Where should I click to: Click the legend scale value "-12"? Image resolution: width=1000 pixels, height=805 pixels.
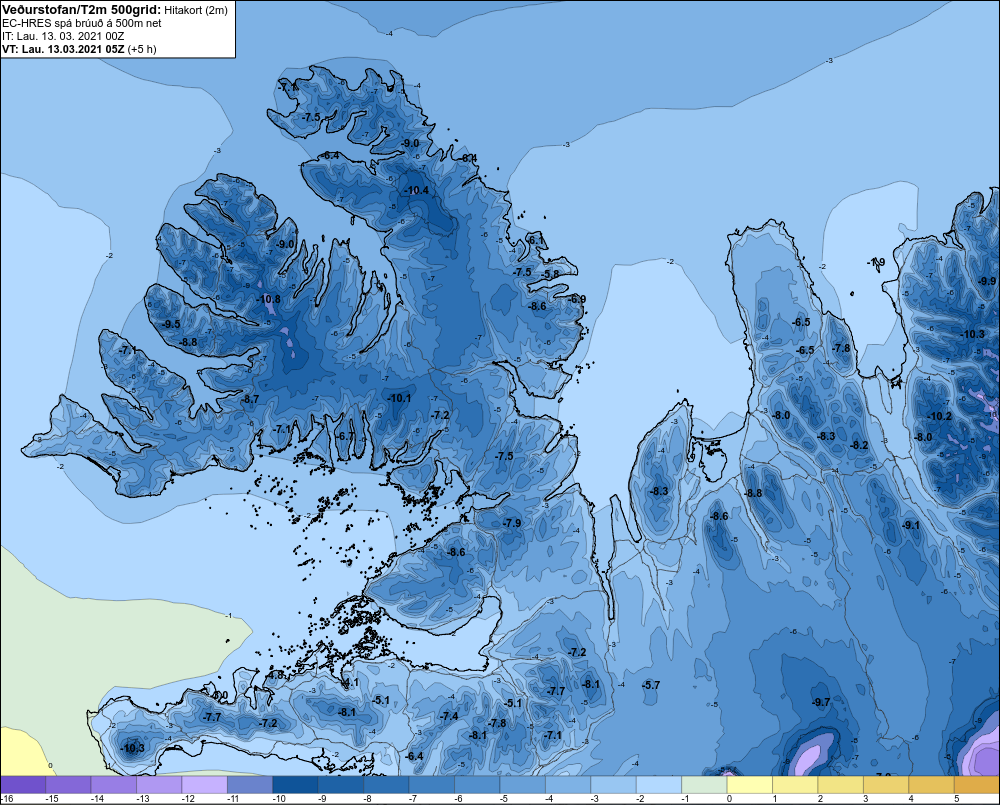coord(188,799)
